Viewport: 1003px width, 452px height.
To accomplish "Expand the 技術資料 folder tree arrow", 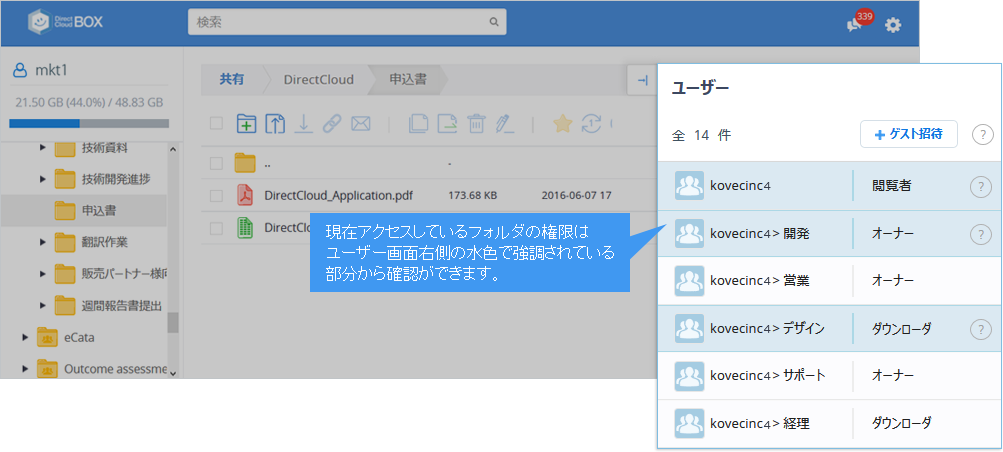I will pyautogui.click(x=43, y=148).
